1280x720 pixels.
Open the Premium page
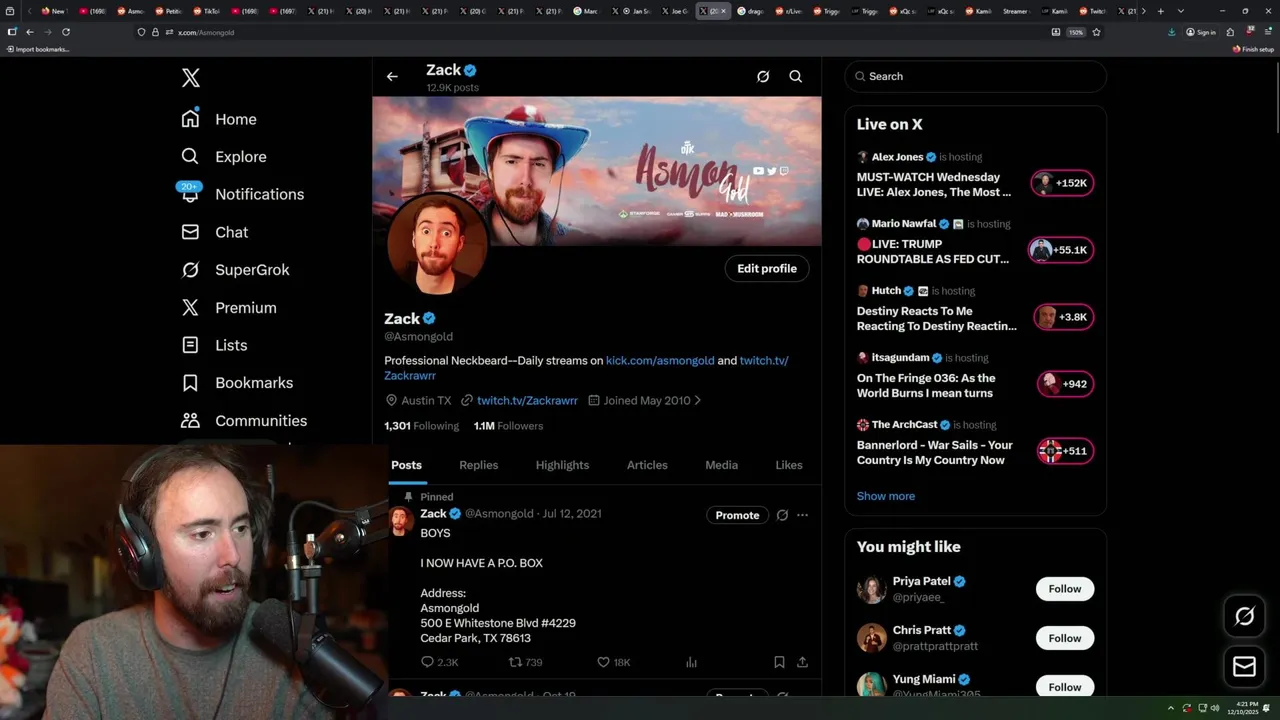pos(228,308)
